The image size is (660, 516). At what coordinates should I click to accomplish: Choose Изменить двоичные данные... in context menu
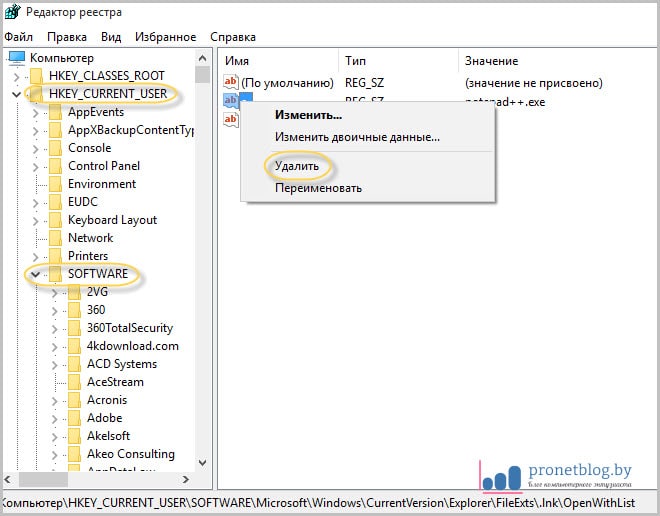(357, 137)
